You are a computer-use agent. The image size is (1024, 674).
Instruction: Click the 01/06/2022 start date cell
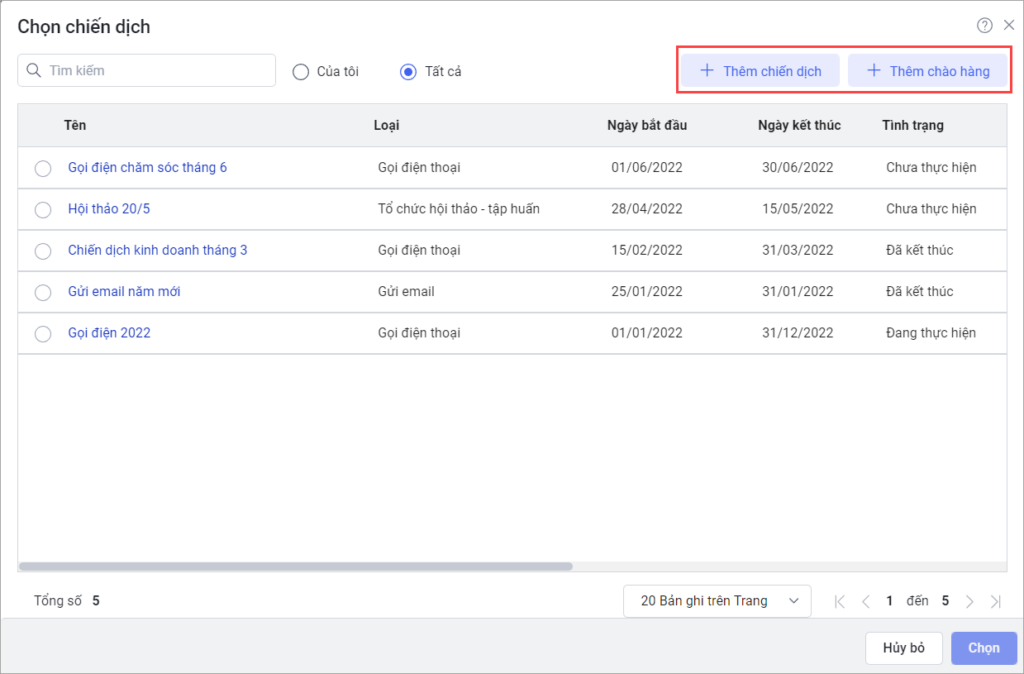[x=647, y=167]
